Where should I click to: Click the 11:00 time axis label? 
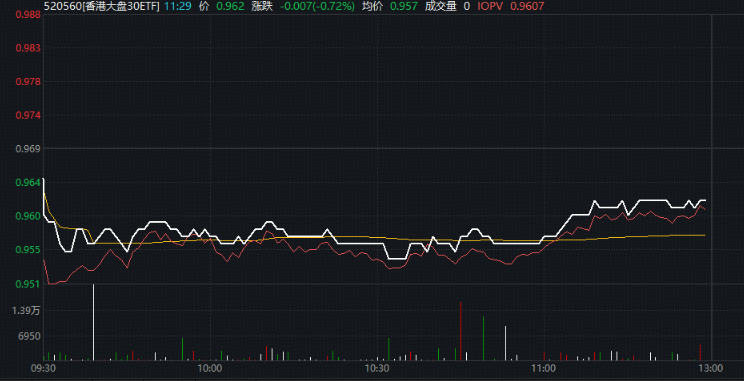pos(544,368)
